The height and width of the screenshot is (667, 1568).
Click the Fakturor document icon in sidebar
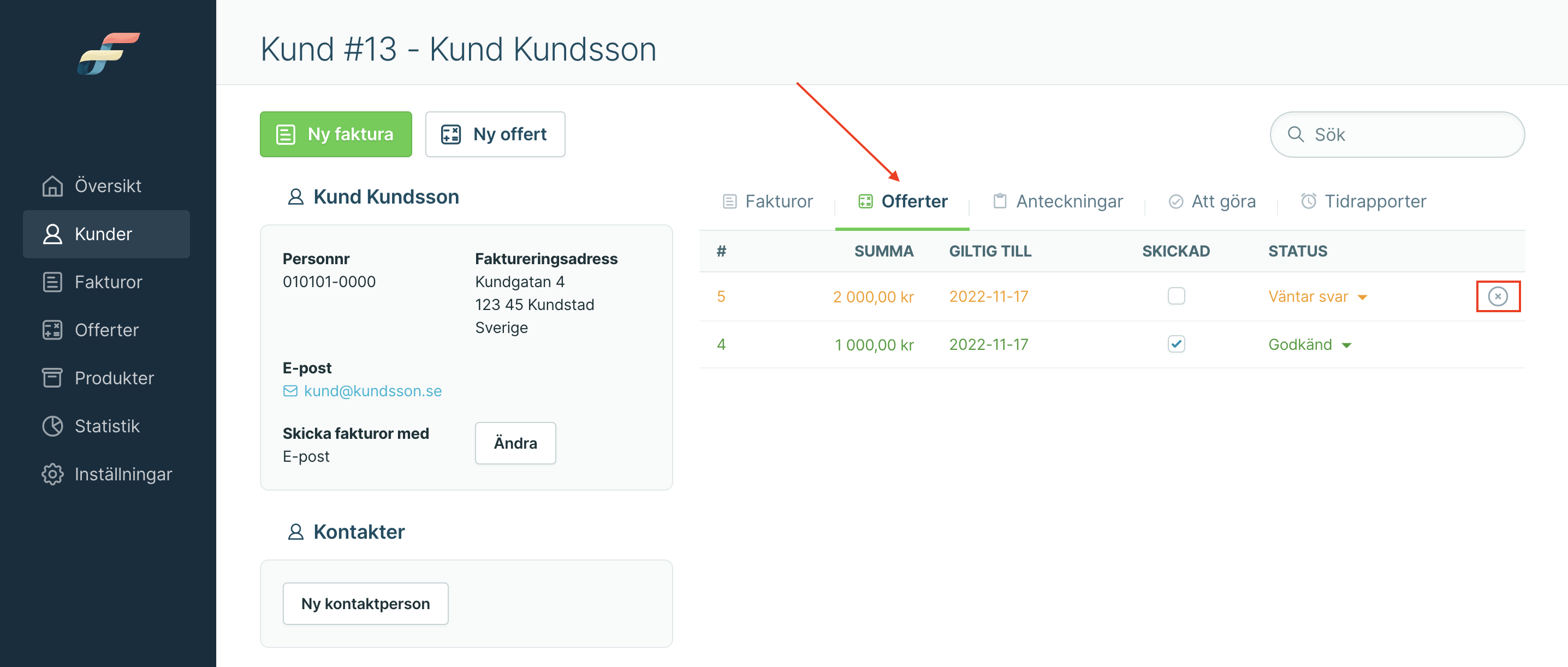coord(52,282)
